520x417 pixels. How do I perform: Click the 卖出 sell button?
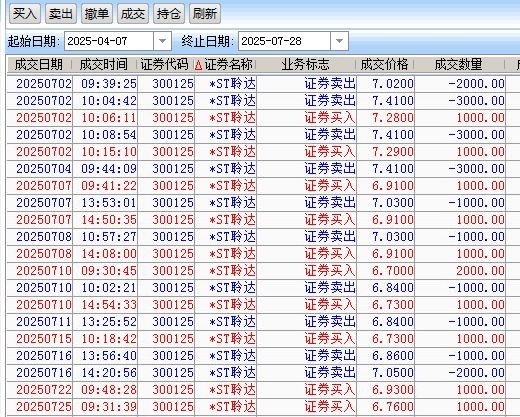pos(61,14)
